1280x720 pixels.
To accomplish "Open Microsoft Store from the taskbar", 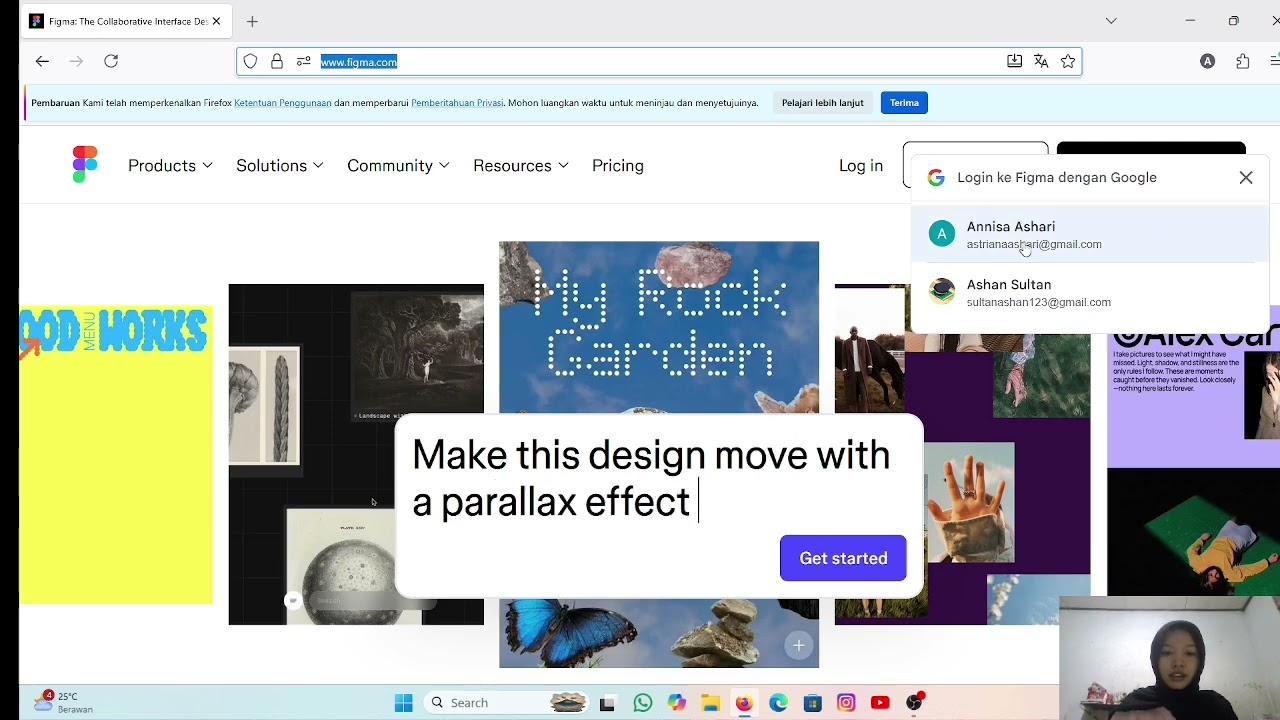I will [x=812, y=703].
